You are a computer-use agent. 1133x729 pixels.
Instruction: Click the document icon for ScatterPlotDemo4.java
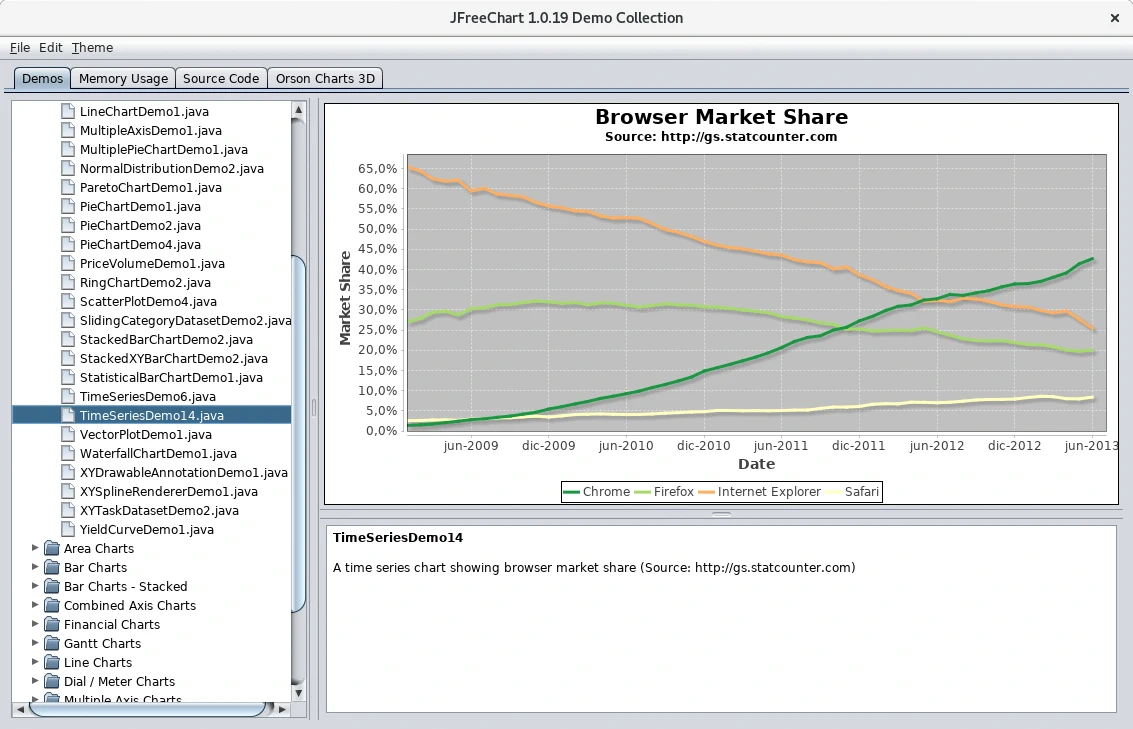pyautogui.click(x=68, y=301)
